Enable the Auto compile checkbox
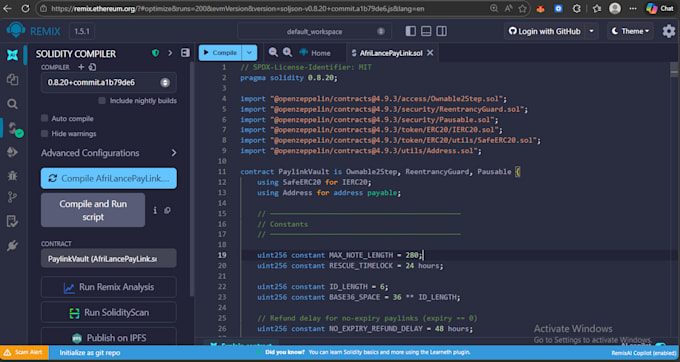 [44, 118]
